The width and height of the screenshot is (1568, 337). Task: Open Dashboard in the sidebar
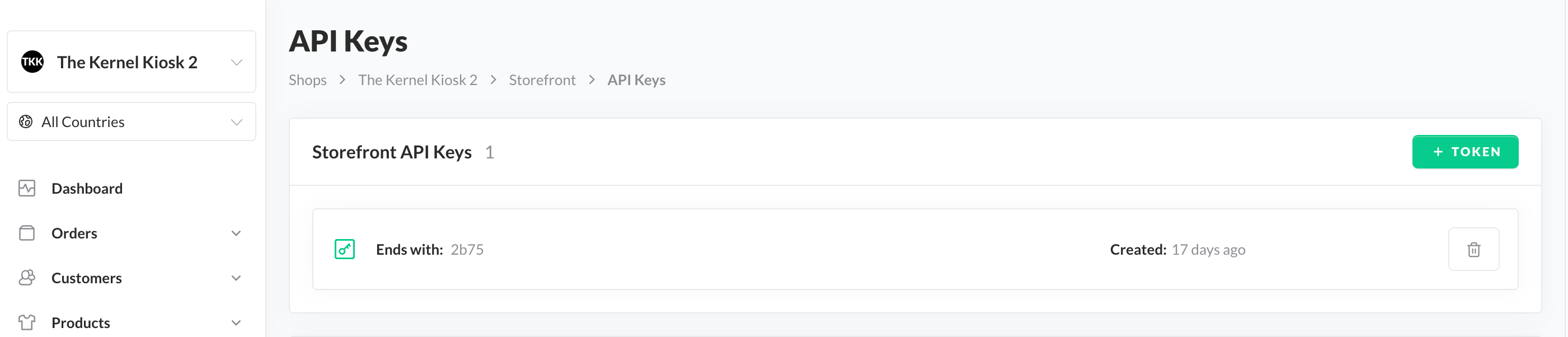click(87, 188)
